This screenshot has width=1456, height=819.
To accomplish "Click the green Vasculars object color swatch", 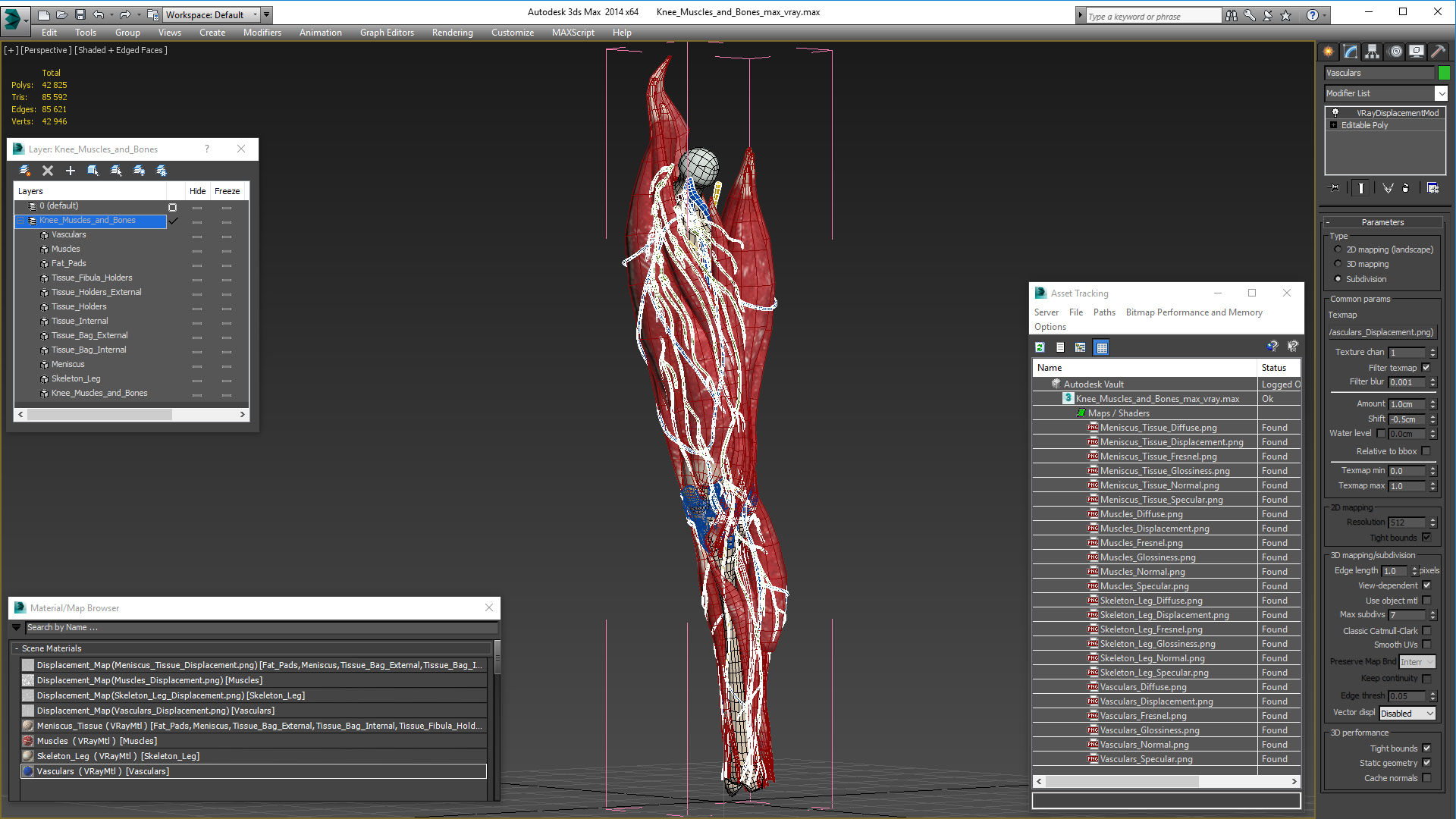I will [x=1444, y=73].
